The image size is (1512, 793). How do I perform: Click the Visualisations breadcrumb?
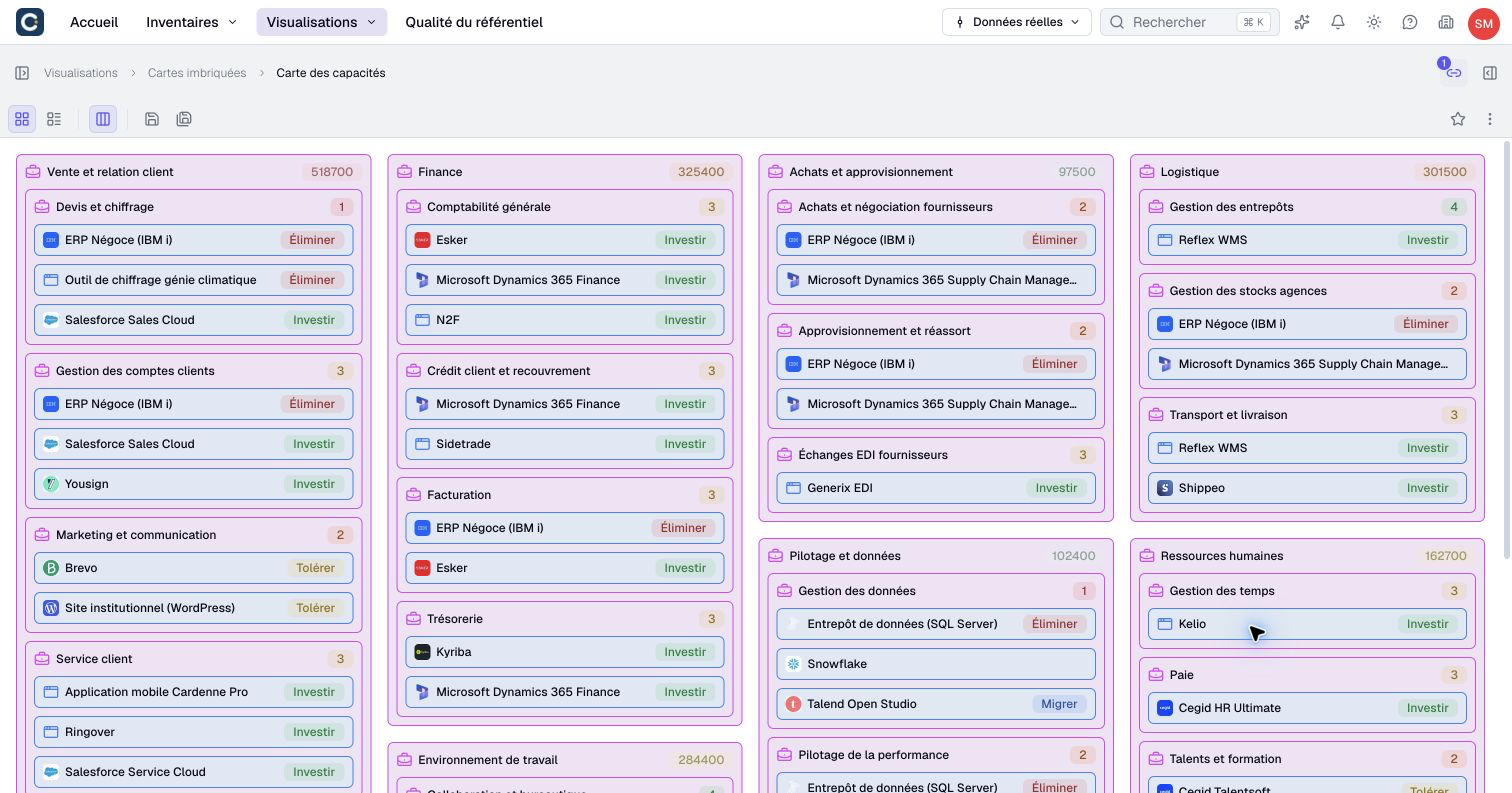point(81,73)
